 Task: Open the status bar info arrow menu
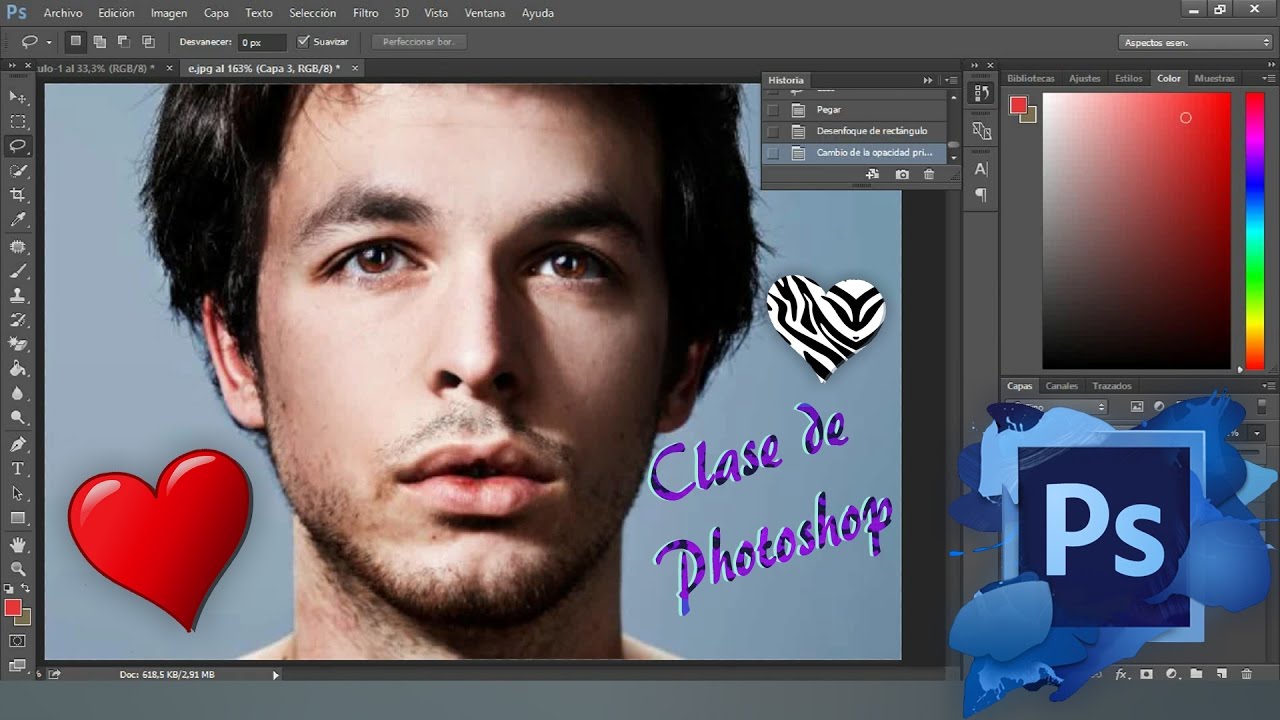(276, 675)
